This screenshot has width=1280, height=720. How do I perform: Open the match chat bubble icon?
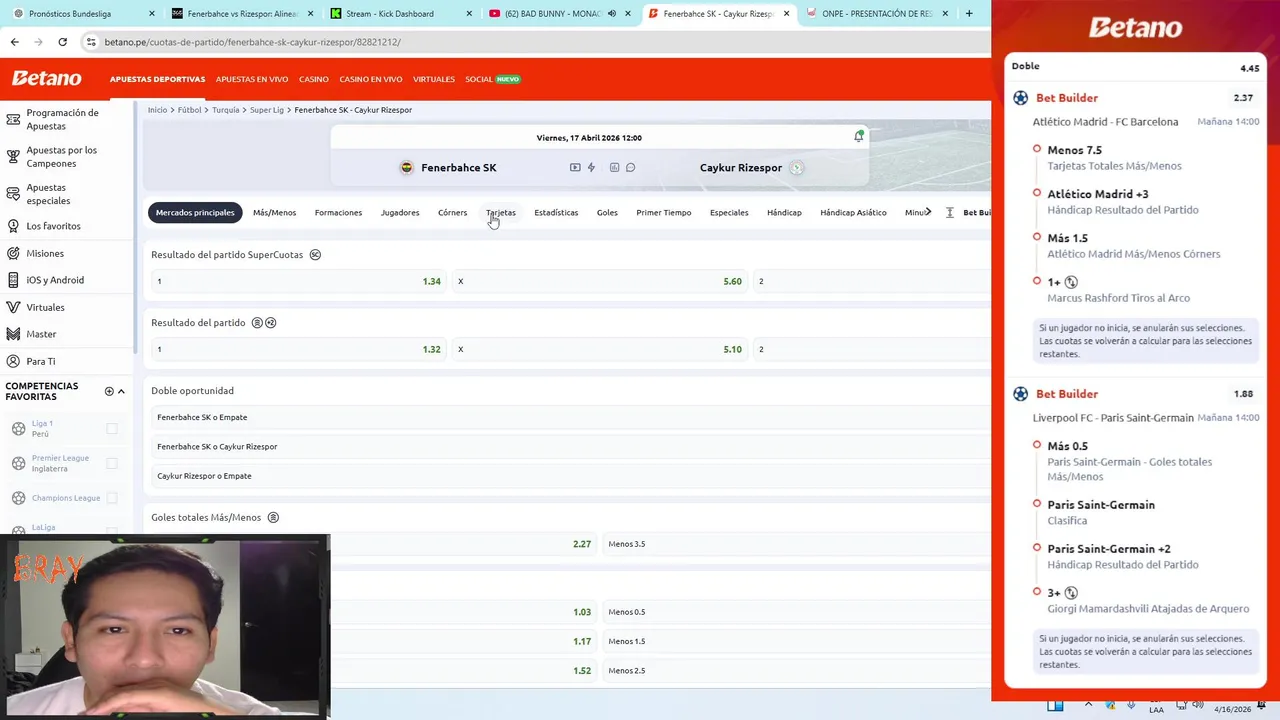coord(630,168)
